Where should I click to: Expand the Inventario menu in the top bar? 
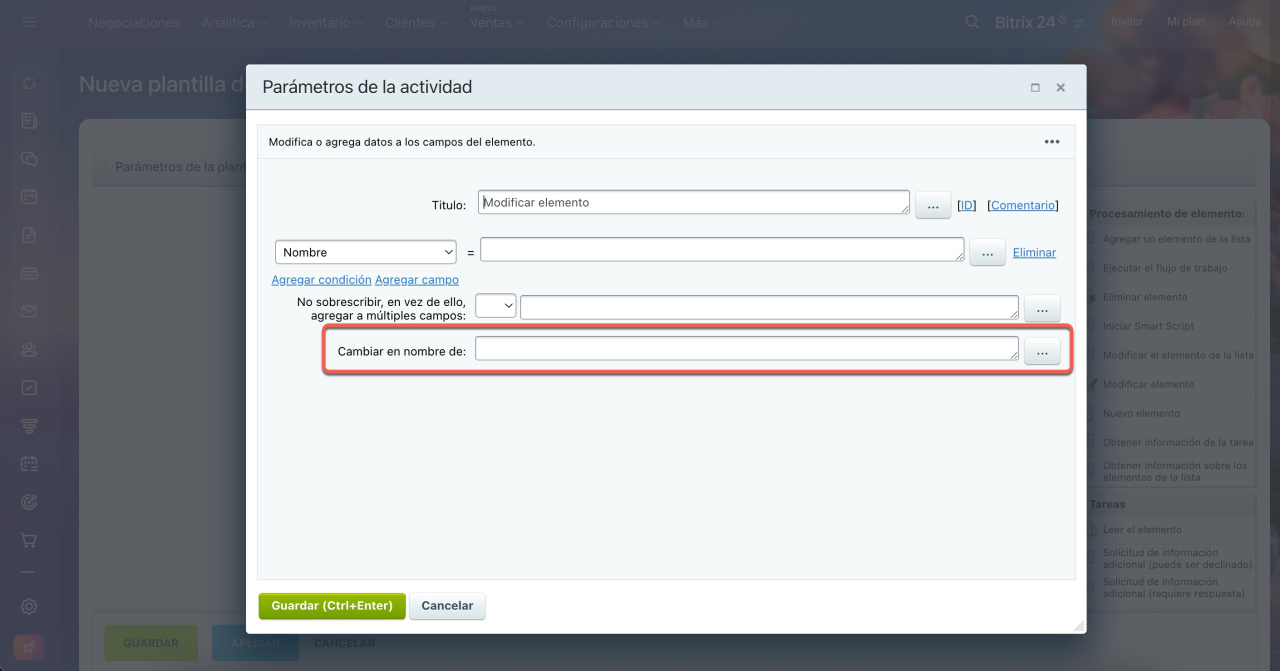326,22
